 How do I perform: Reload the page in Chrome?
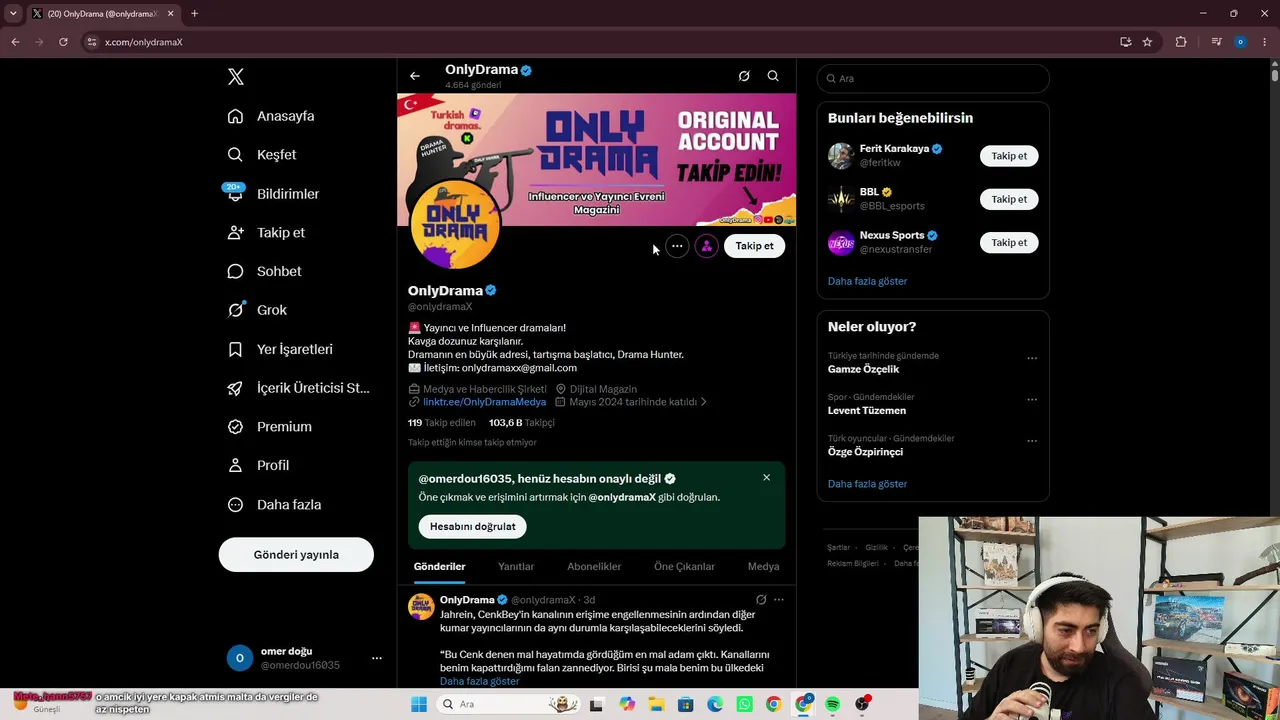63,42
